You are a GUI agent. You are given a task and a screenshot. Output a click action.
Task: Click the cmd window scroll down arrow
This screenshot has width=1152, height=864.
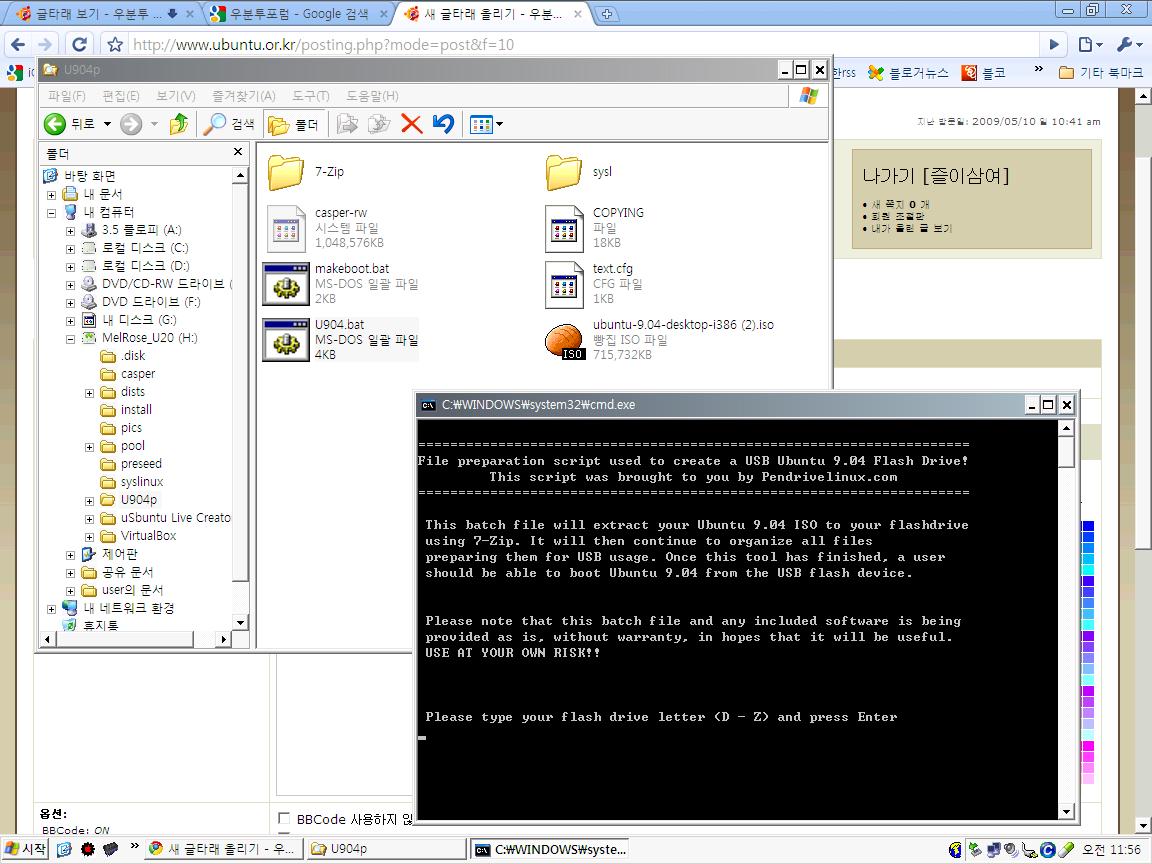click(x=1067, y=811)
